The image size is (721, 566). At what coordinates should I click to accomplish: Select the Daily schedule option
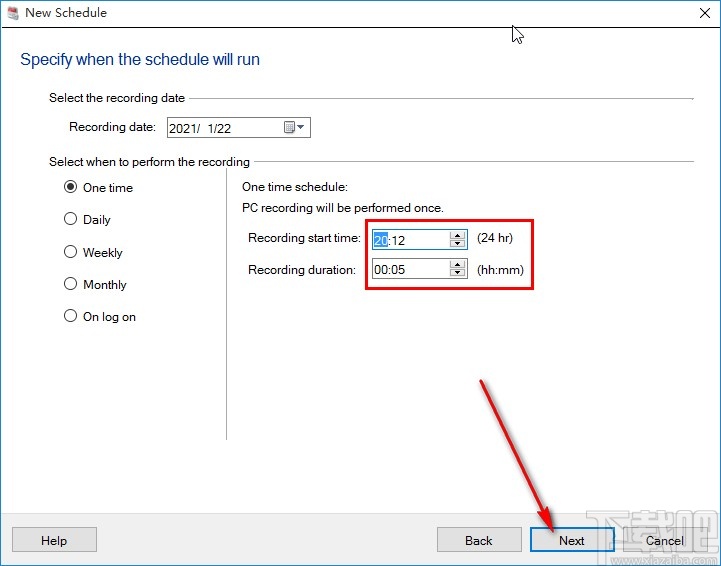coord(70,219)
